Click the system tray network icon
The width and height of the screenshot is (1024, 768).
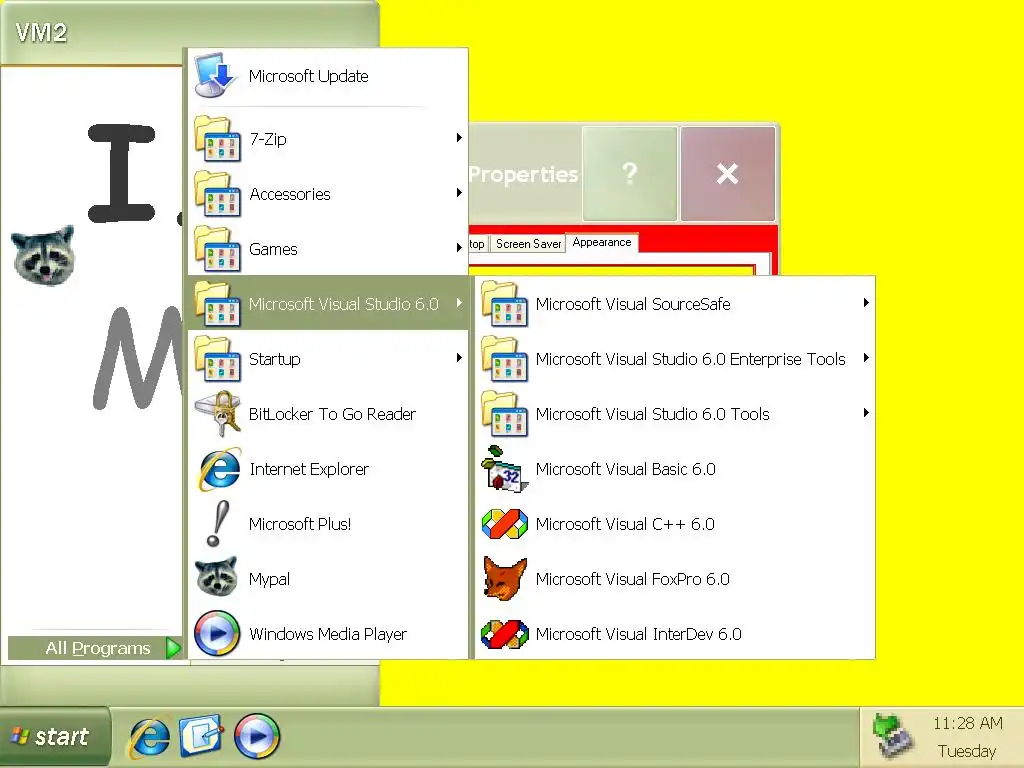pyautogui.click(x=892, y=735)
